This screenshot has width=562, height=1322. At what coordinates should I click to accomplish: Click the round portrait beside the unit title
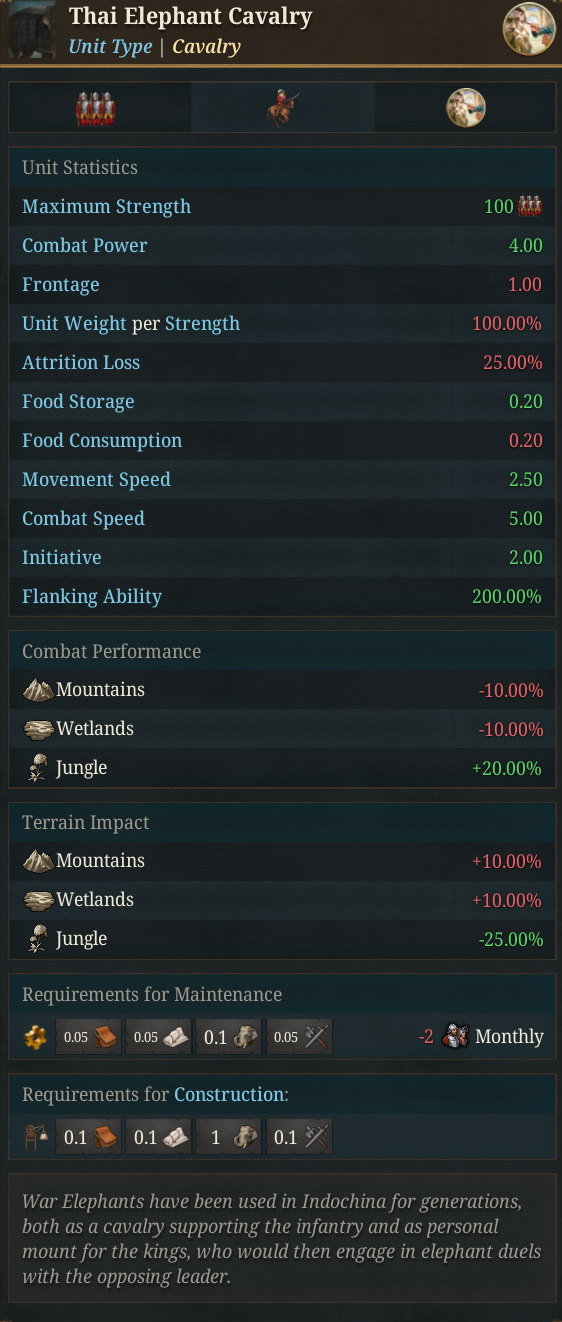point(529,29)
